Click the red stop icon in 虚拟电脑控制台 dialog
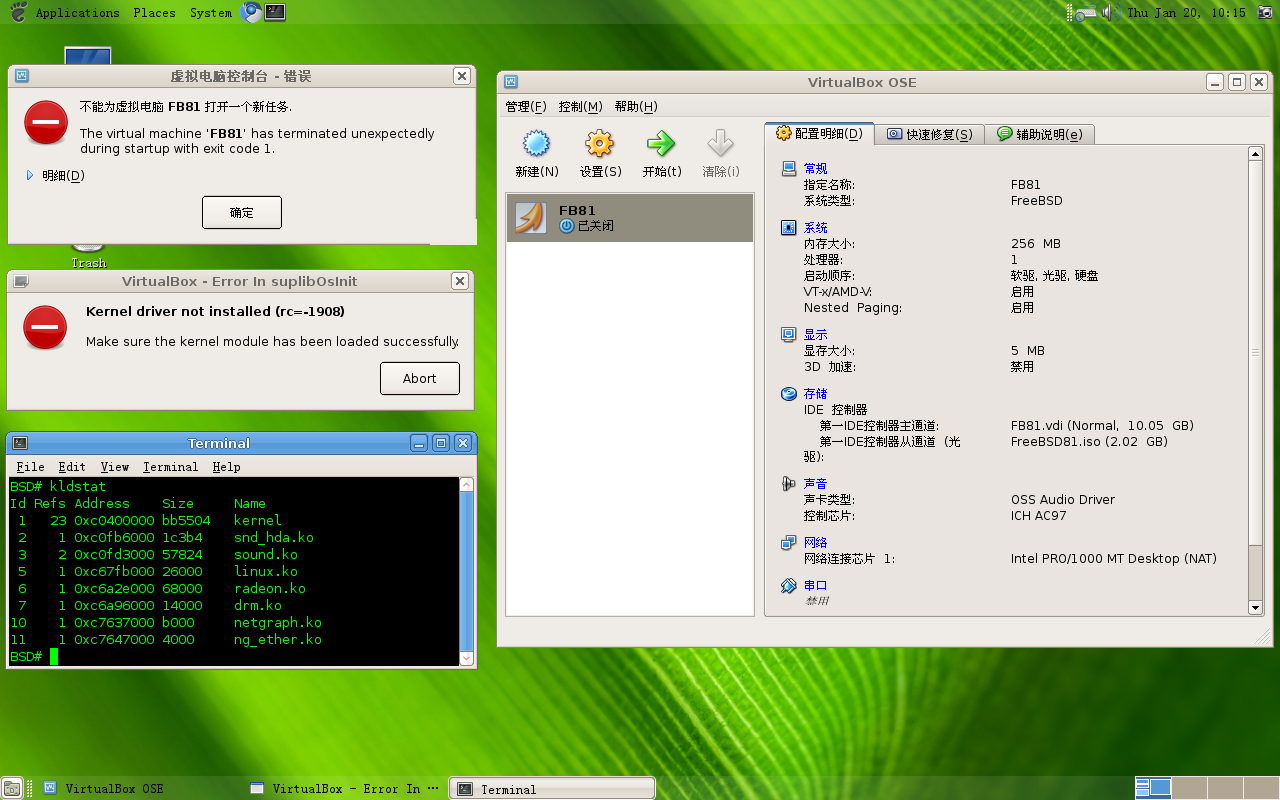Viewport: 1280px width, 800px height. (x=46, y=122)
